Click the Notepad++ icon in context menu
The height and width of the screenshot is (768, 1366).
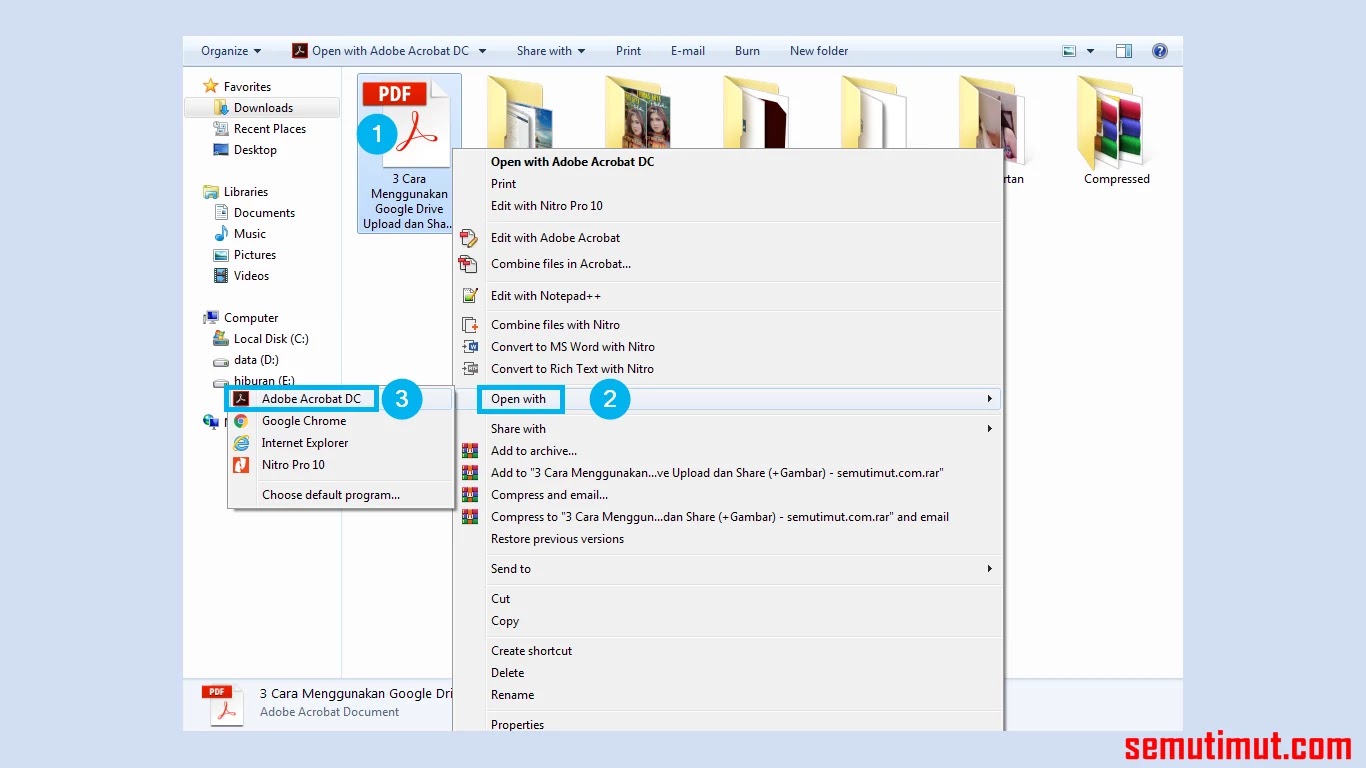(x=469, y=296)
